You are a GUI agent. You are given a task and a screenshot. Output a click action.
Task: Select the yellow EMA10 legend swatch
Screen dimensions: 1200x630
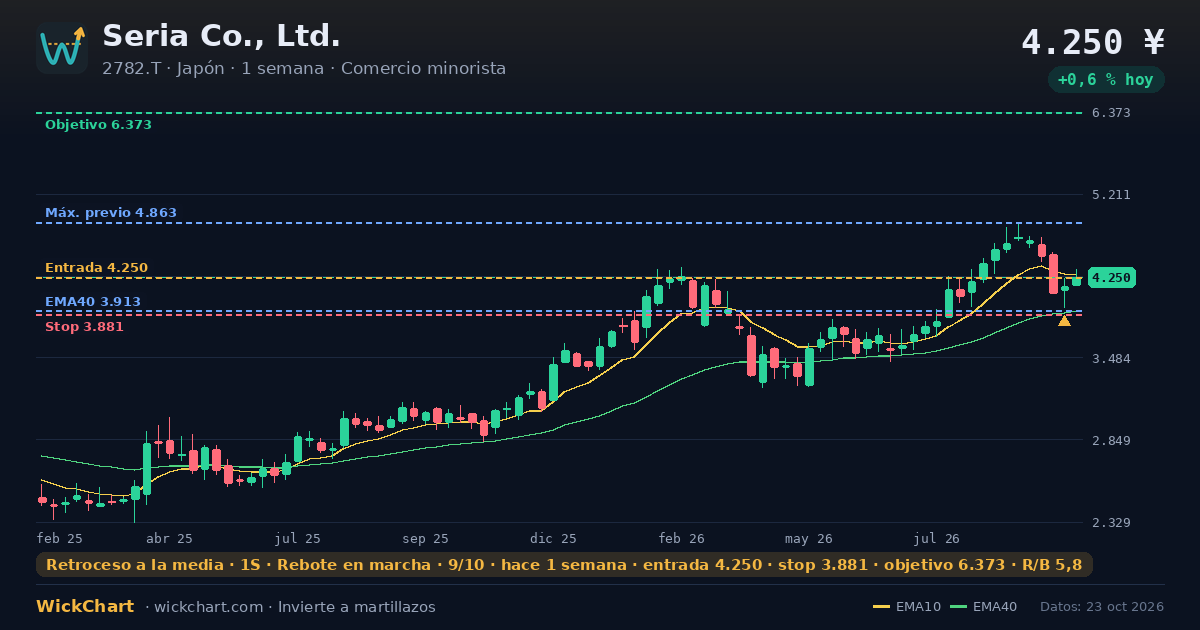881,607
